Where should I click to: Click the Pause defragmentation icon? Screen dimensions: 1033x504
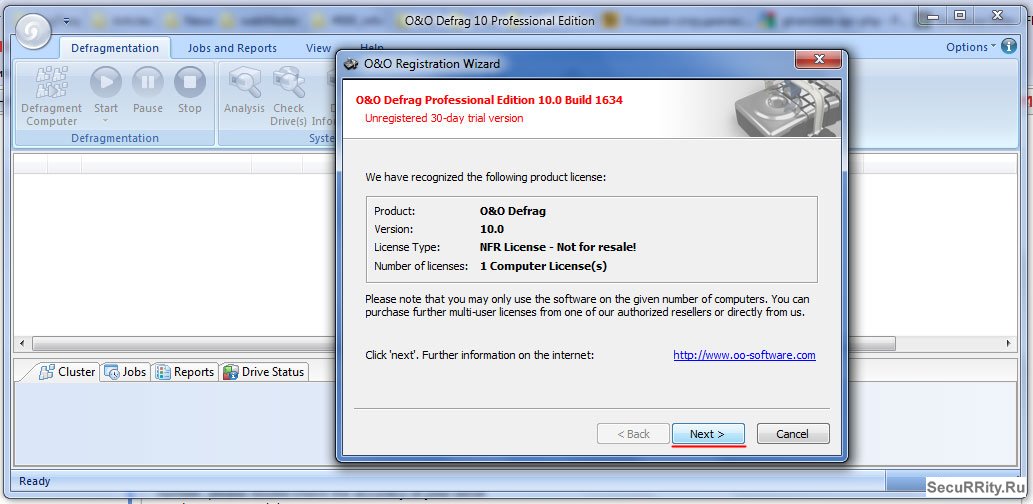tap(148, 82)
